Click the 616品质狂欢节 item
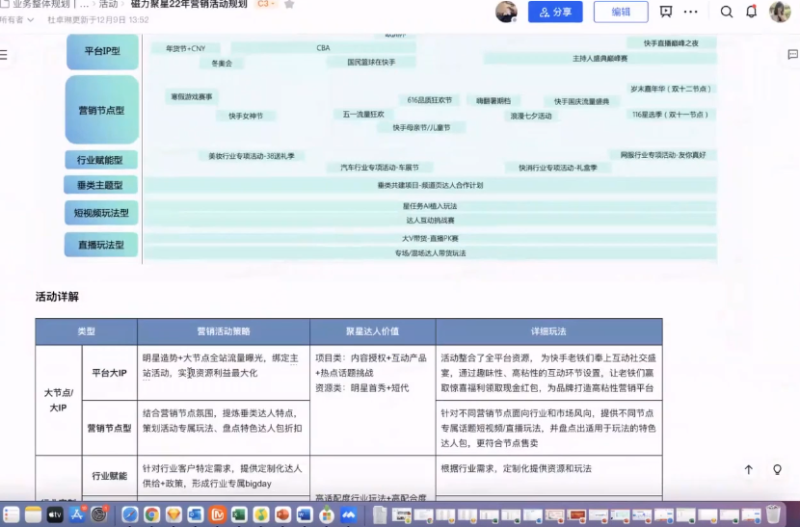Image resolution: width=800 pixels, height=527 pixels. [x=430, y=100]
